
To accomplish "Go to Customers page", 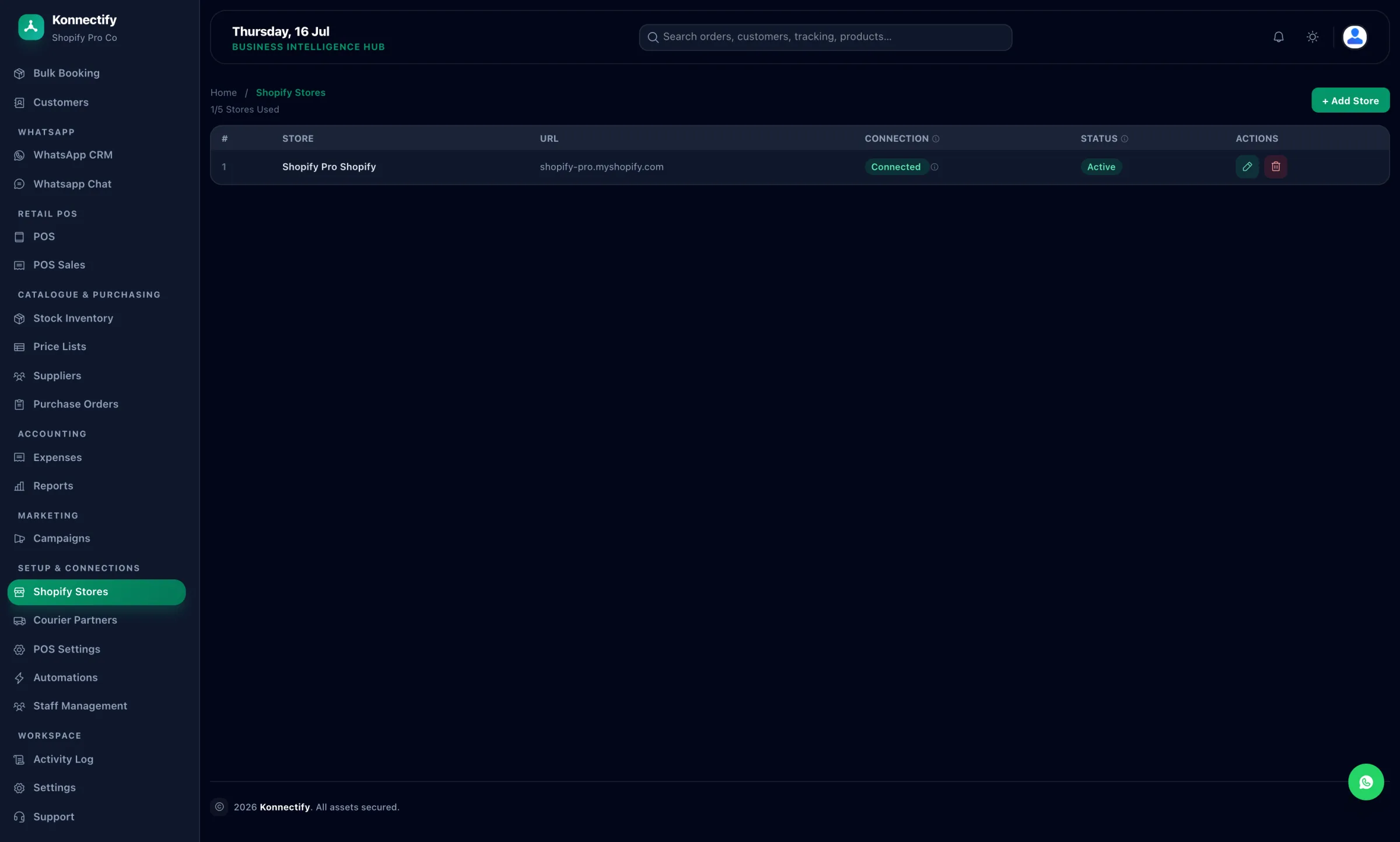I will pyautogui.click(x=96, y=103).
